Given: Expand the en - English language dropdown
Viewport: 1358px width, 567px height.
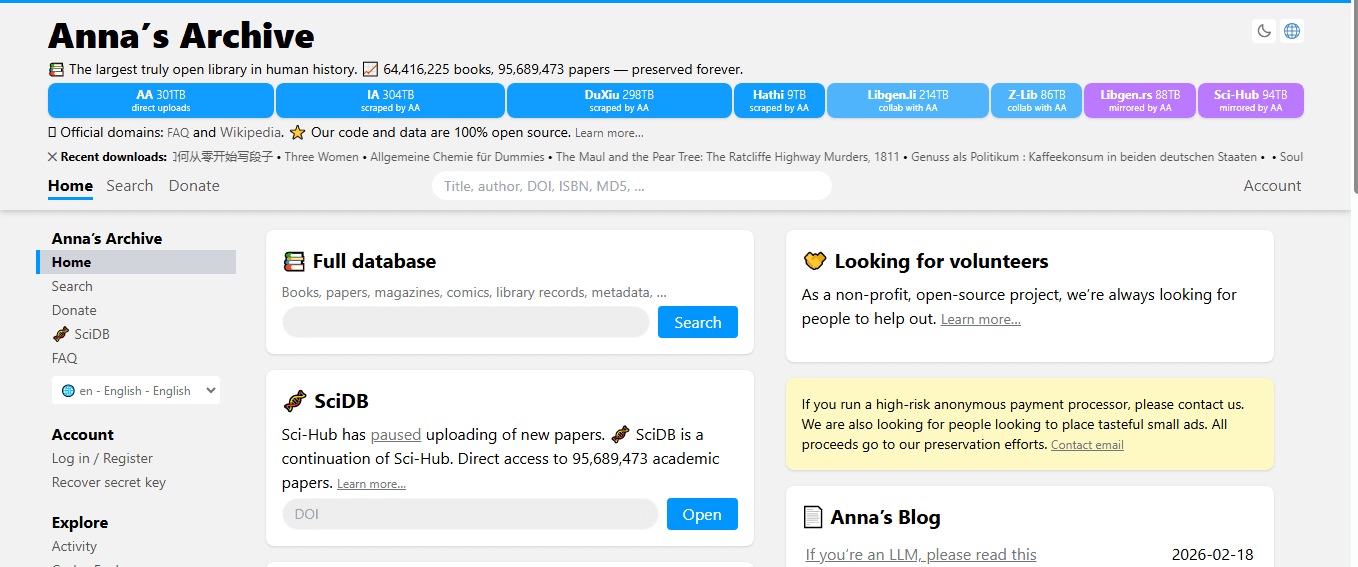Looking at the screenshot, I should pyautogui.click(x=136, y=391).
